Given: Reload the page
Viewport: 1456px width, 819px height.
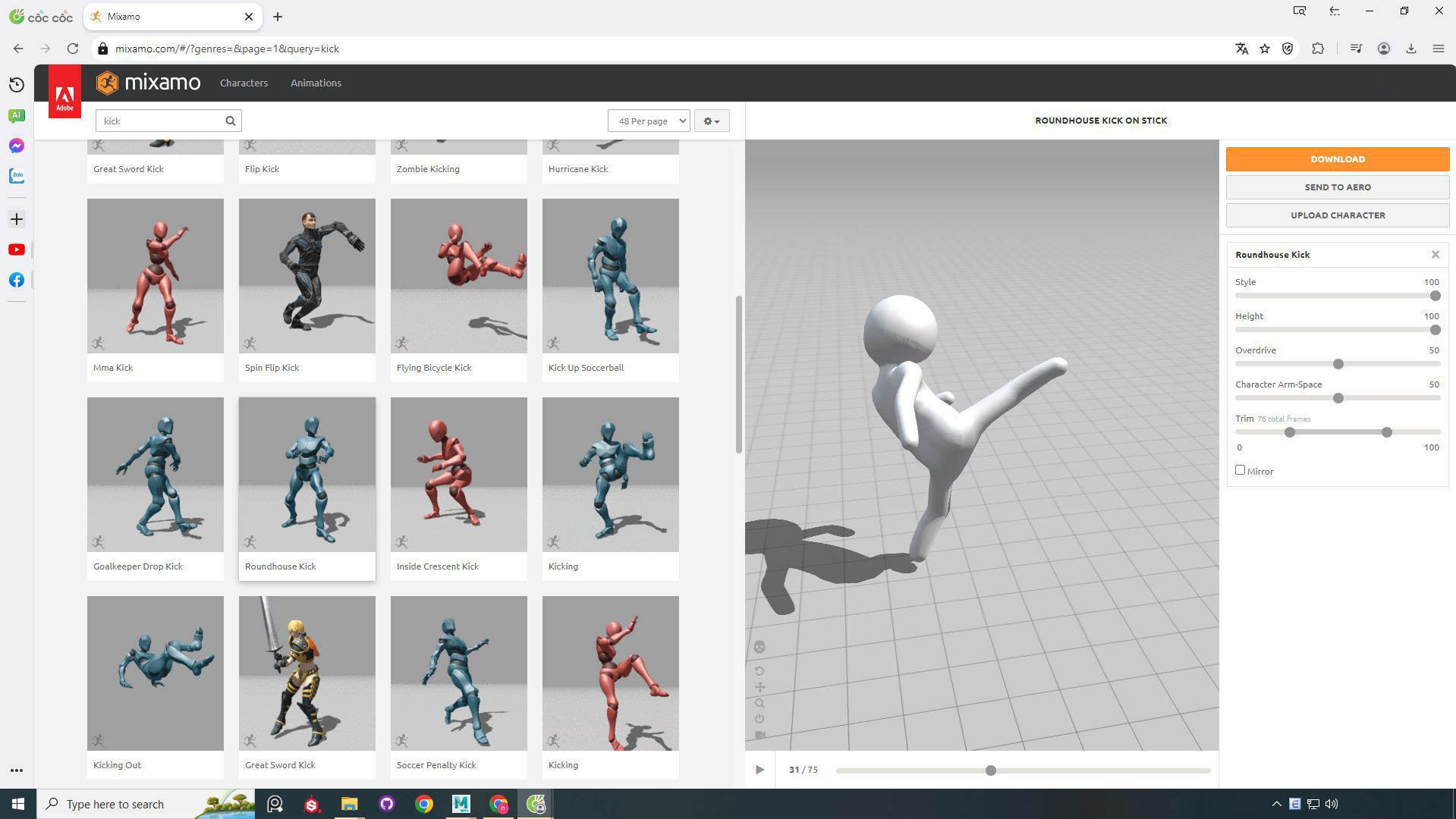Looking at the screenshot, I should [x=73, y=49].
